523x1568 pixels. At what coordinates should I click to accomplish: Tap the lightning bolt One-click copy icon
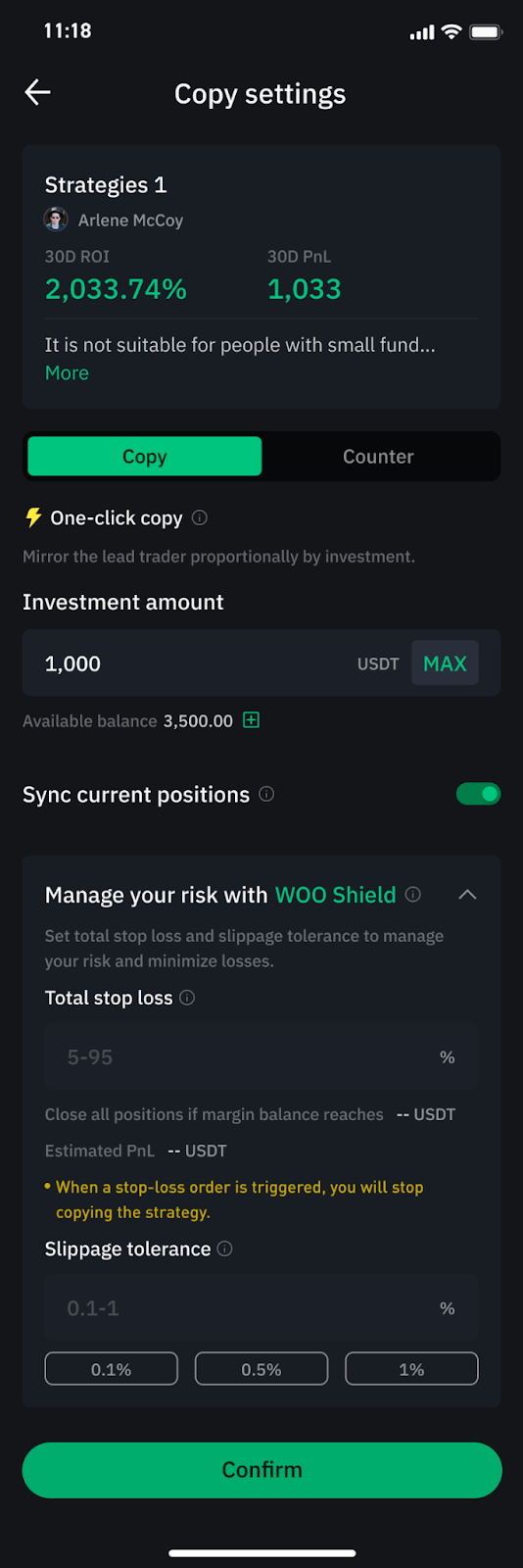tap(33, 517)
